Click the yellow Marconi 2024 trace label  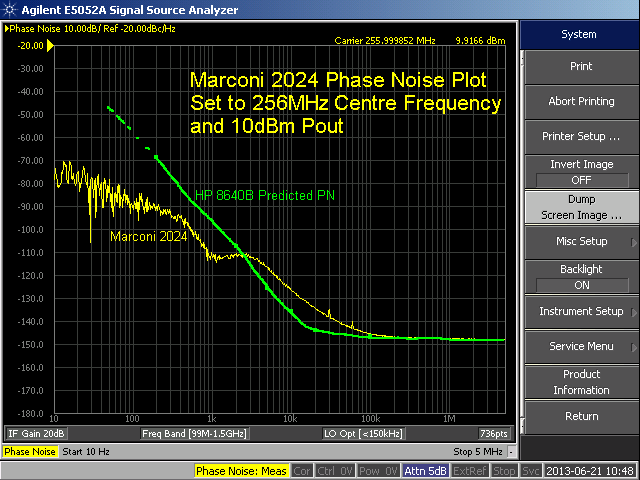pyautogui.click(x=149, y=236)
